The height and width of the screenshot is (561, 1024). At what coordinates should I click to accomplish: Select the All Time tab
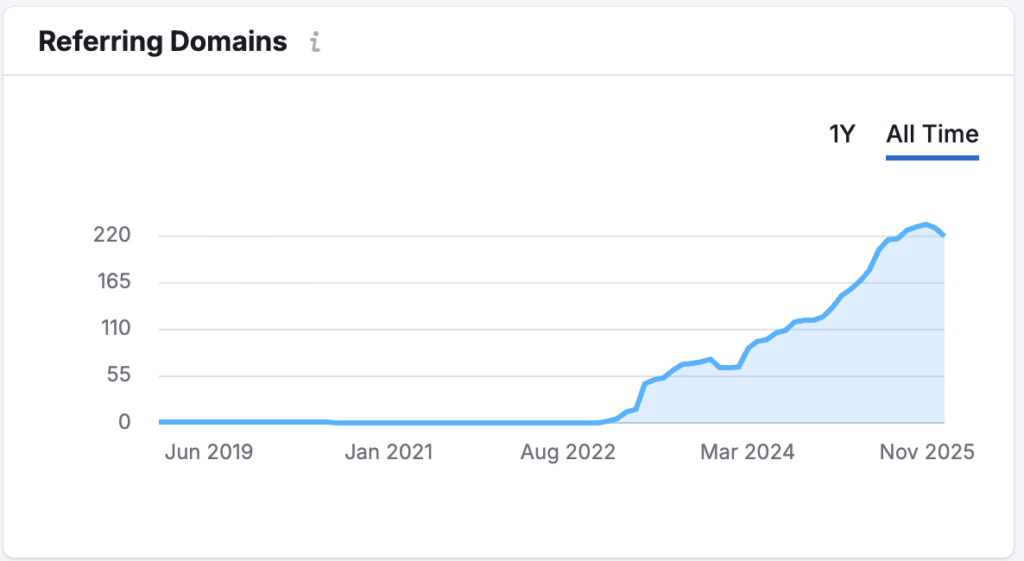click(x=932, y=134)
